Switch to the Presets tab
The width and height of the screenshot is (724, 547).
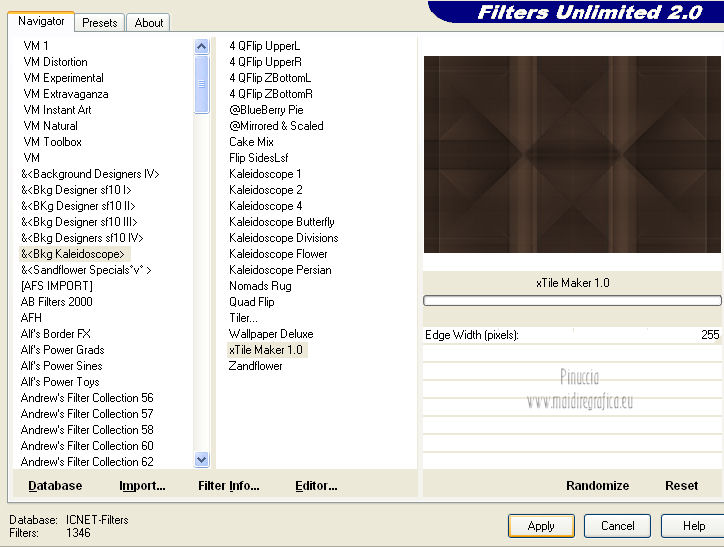[x=99, y=23]
